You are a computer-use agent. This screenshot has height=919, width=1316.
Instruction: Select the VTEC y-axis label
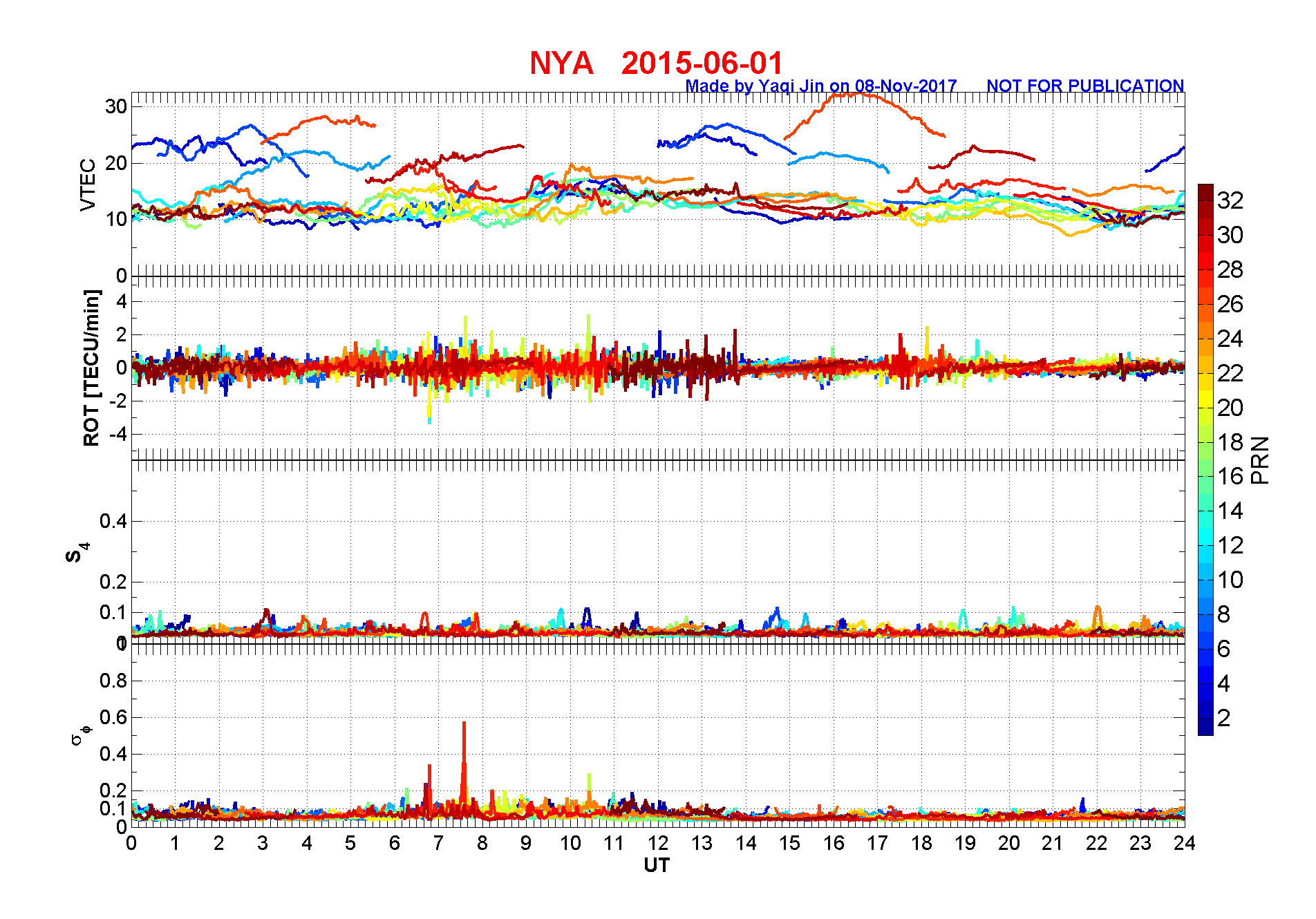click(88, 184)
